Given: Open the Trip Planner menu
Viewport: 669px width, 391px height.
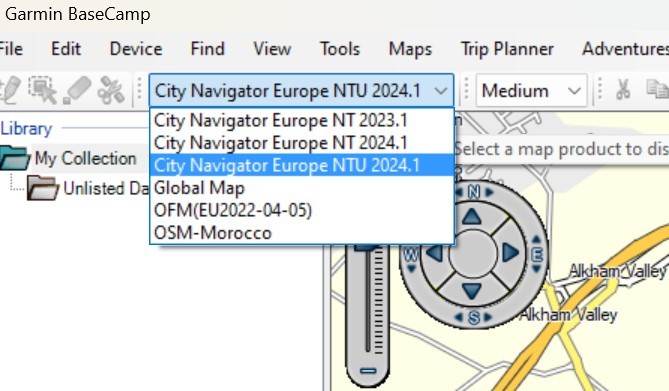Looking at the screenshot, I should click(x=507, y=49).
